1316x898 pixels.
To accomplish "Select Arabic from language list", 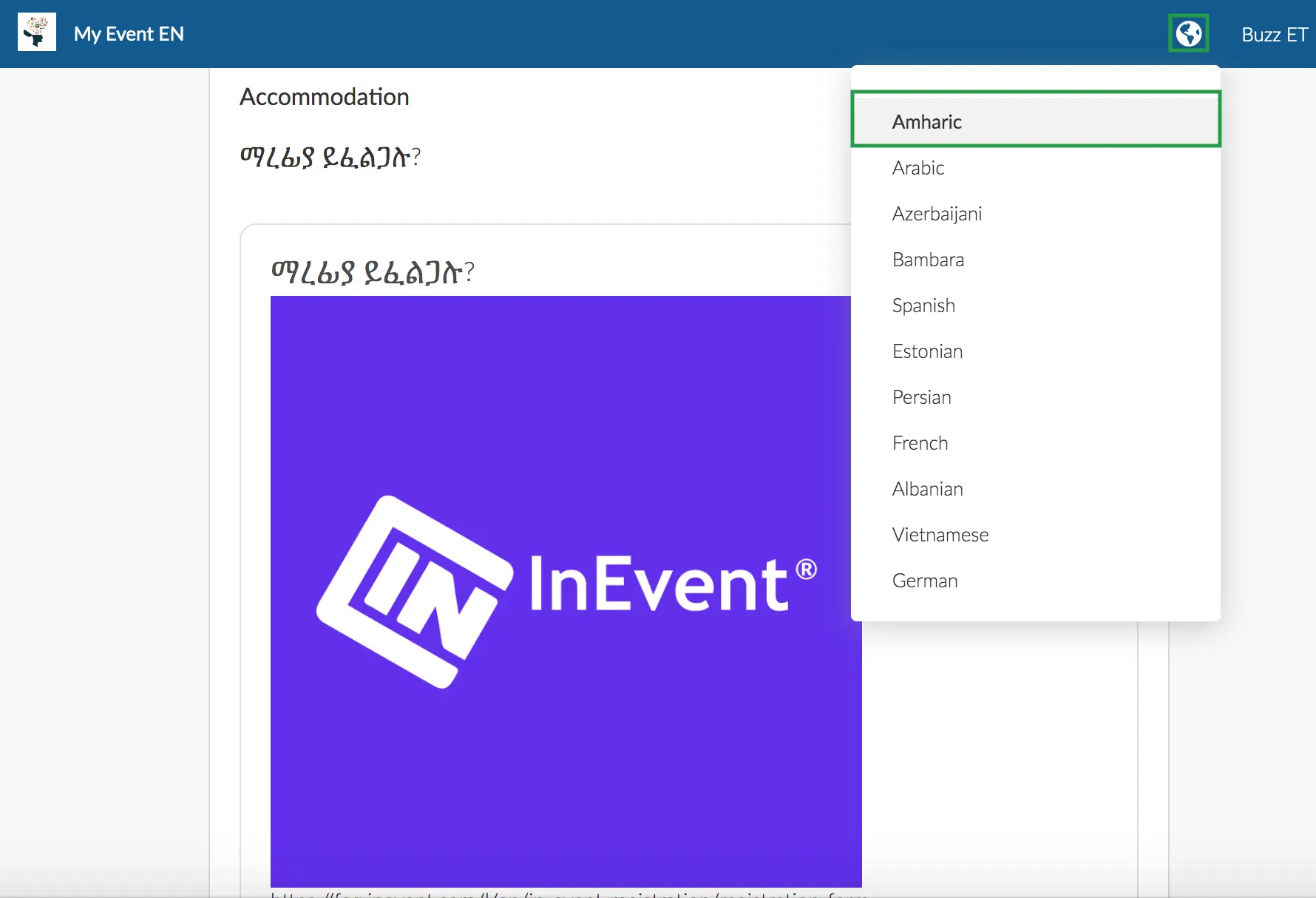I will tap(1035, 168).
